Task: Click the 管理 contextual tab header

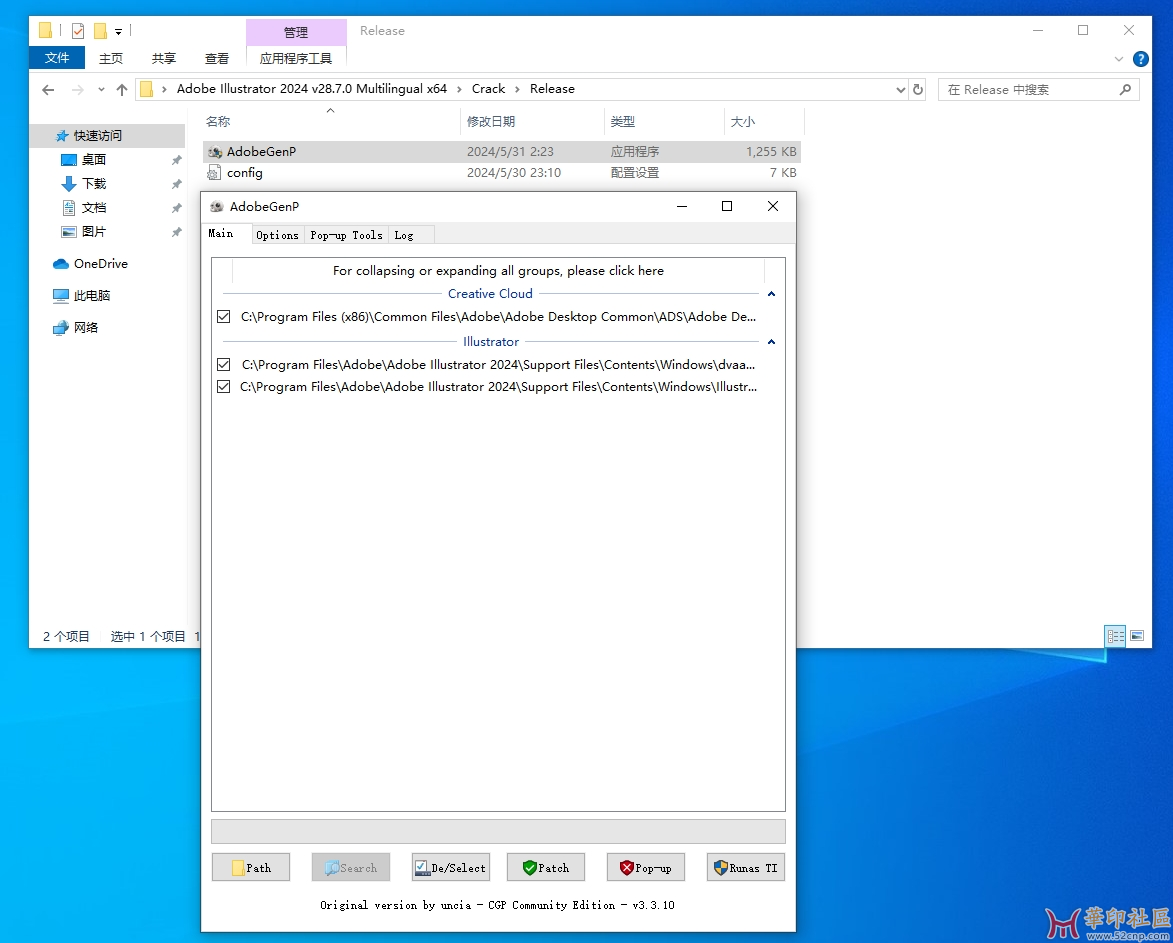Action: pyautogui.click(x=295, y=32)
